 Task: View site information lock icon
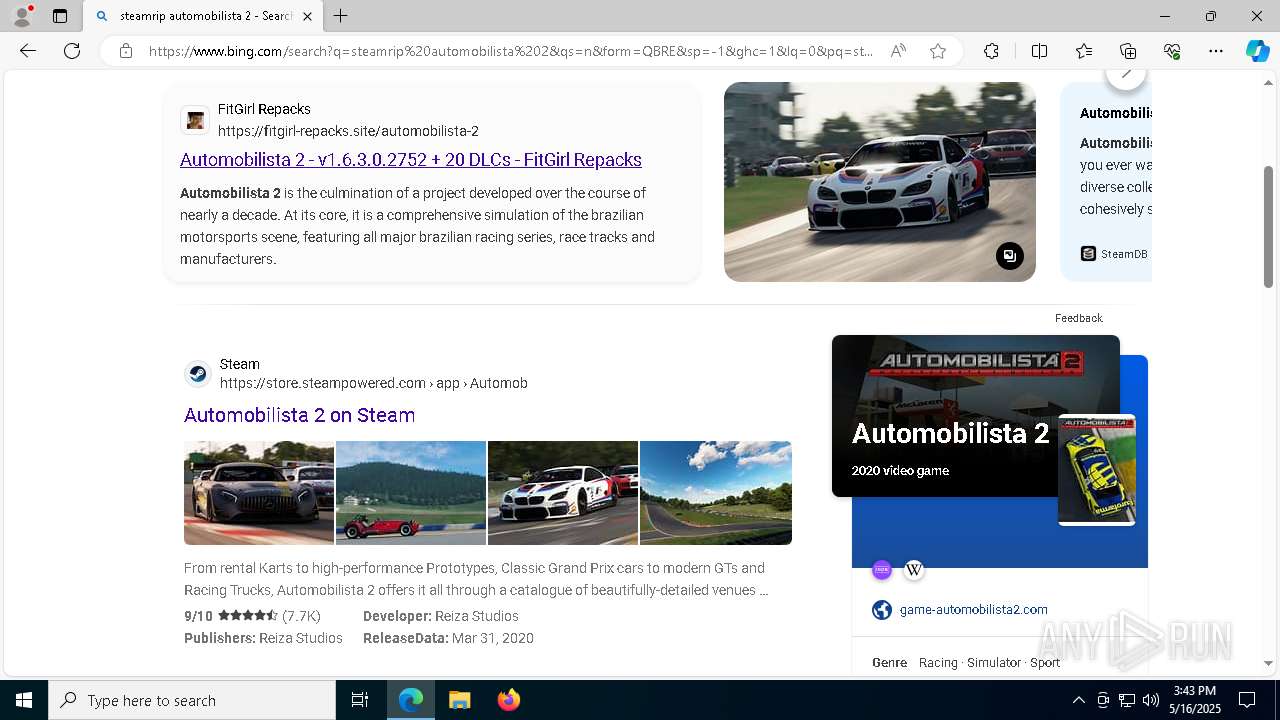click(x=126, y=51)
